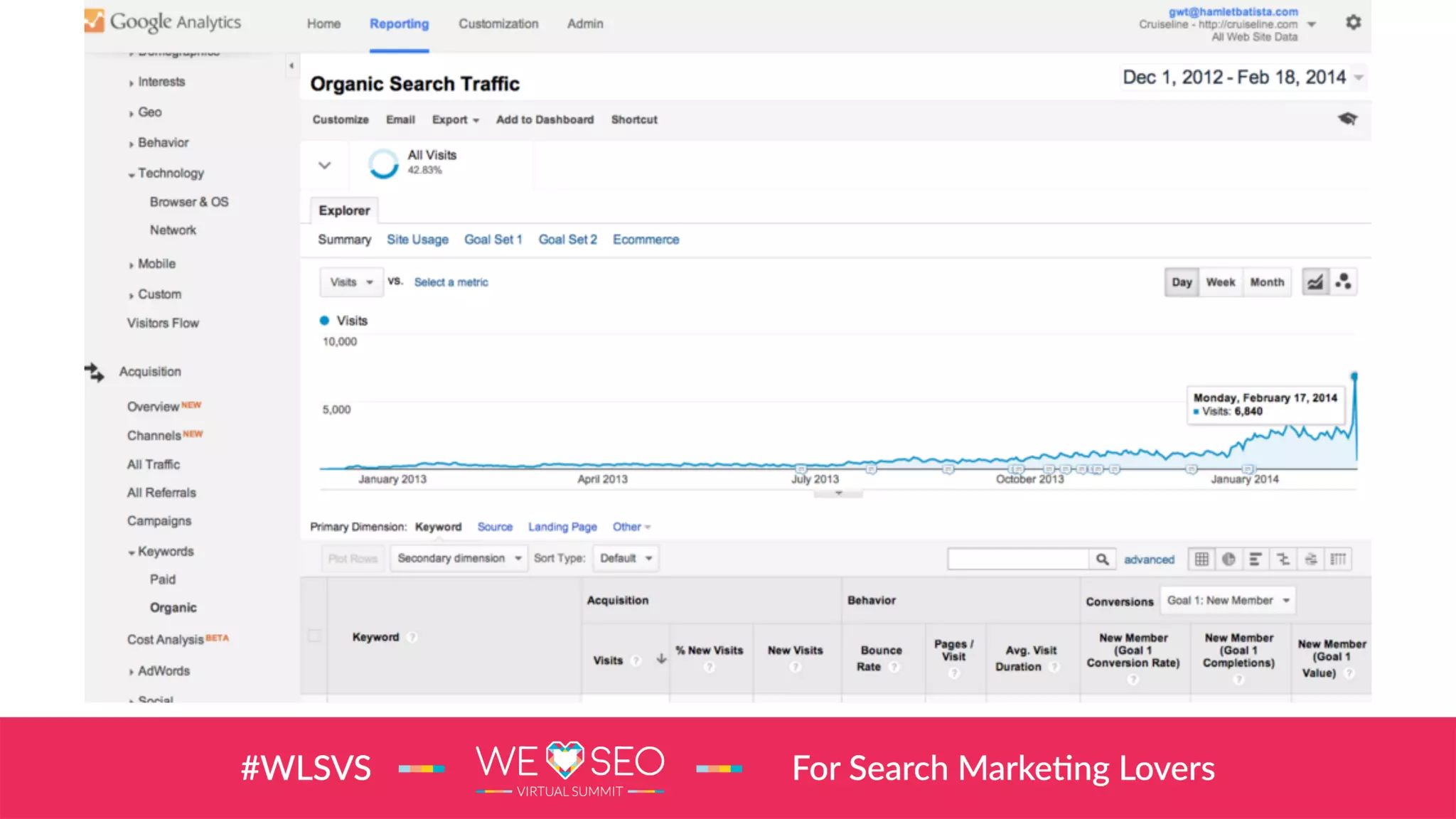Click the table search magnifier button
1456x819 pixels.
click(1102, 560)
